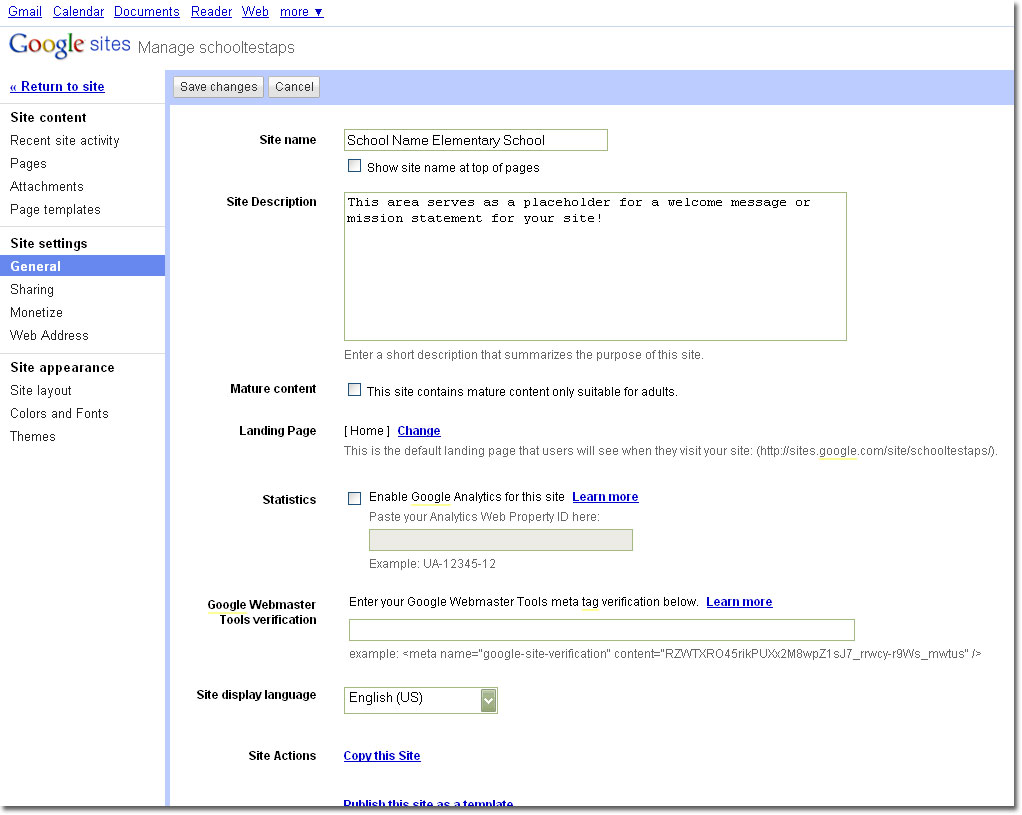This screenshot has width=1022, height=815.
Task: Click the 'Site Actions' label
Action: (x=282, y=756)
